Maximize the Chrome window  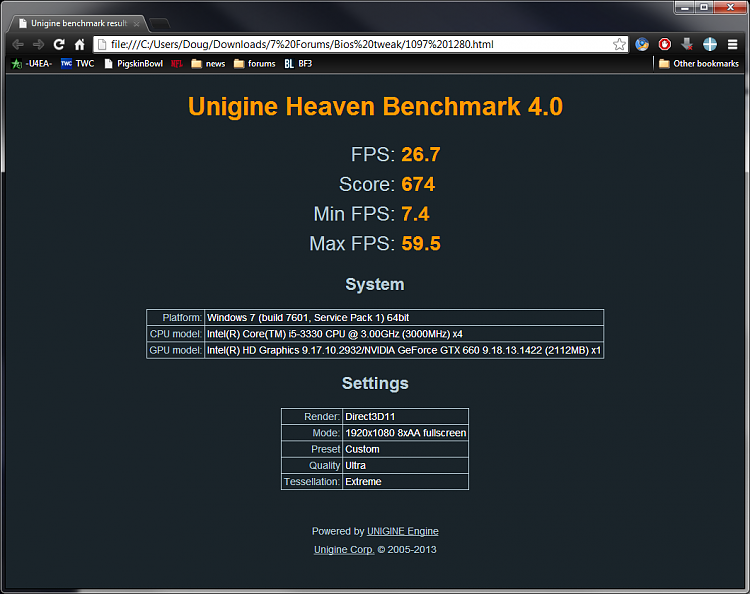point(704,7)
